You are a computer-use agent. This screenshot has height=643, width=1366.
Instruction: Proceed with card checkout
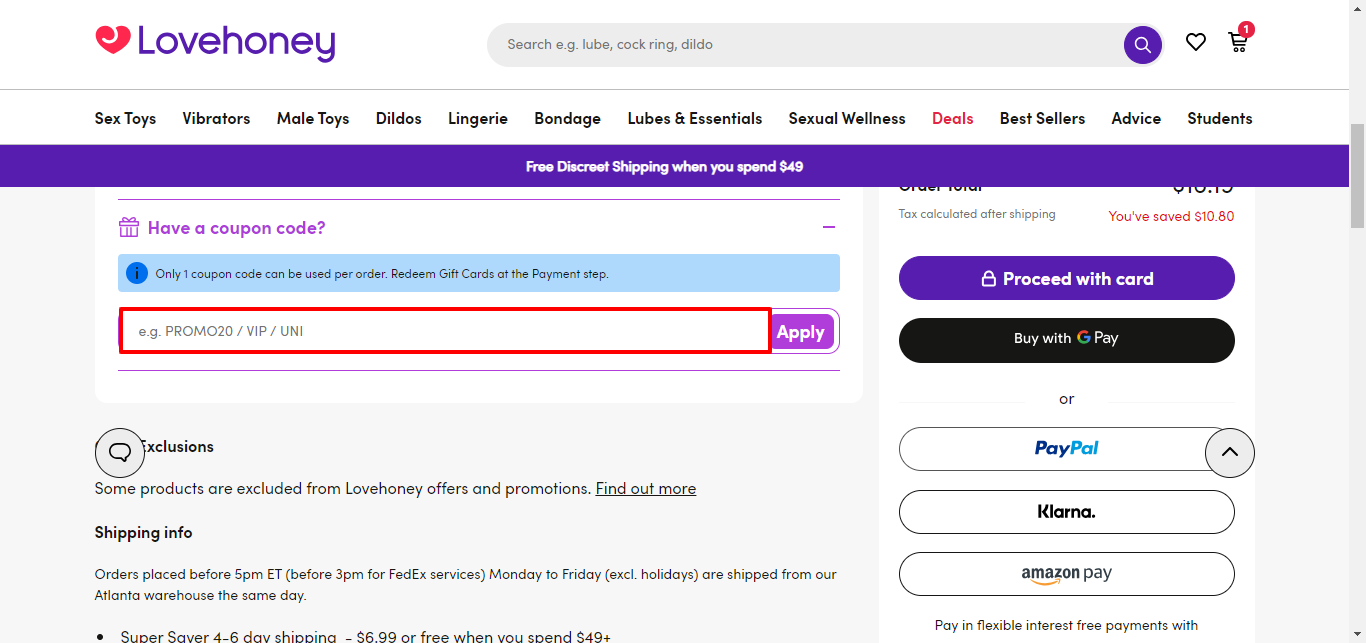[x=1067, y=278]
